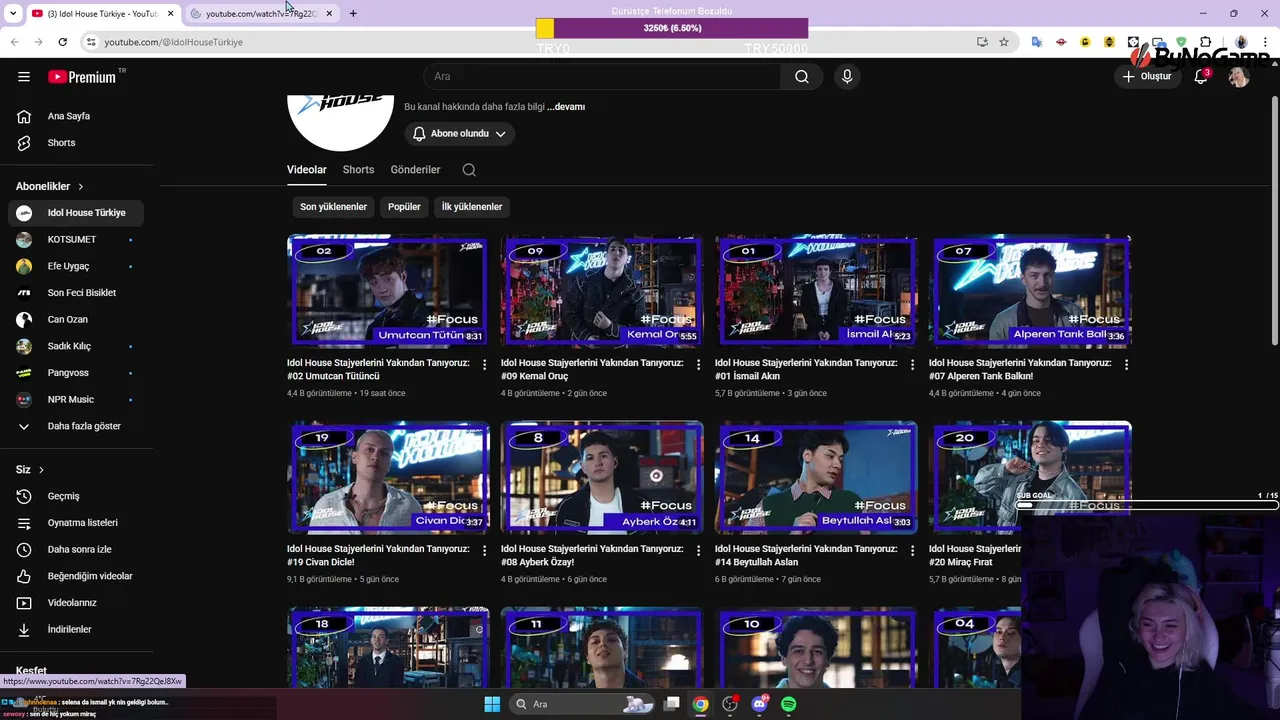Open Idol House Türkiye subscription
This screenshot has height=720, width=1280.
(x=76, y=213)
